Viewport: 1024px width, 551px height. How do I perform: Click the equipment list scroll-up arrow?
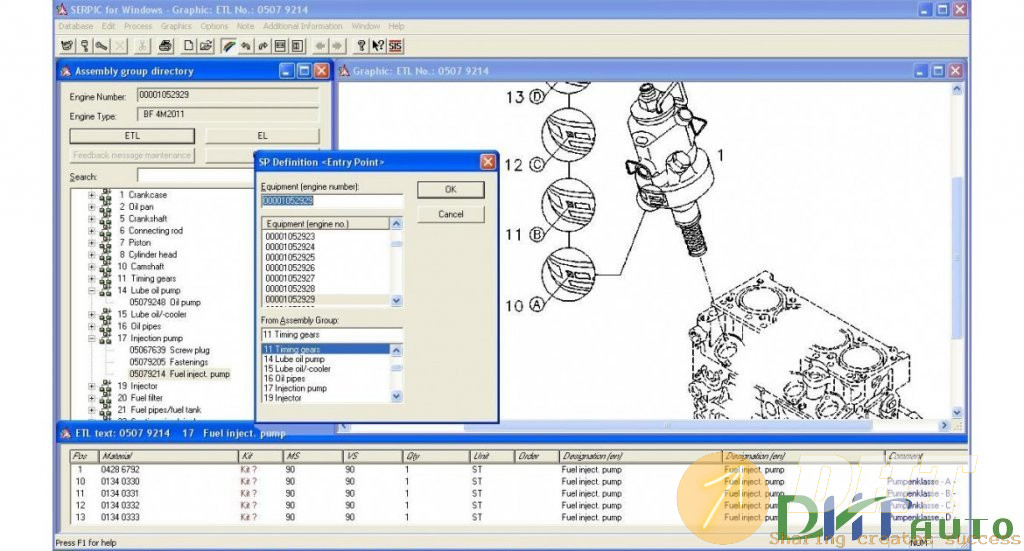(396, 224)
